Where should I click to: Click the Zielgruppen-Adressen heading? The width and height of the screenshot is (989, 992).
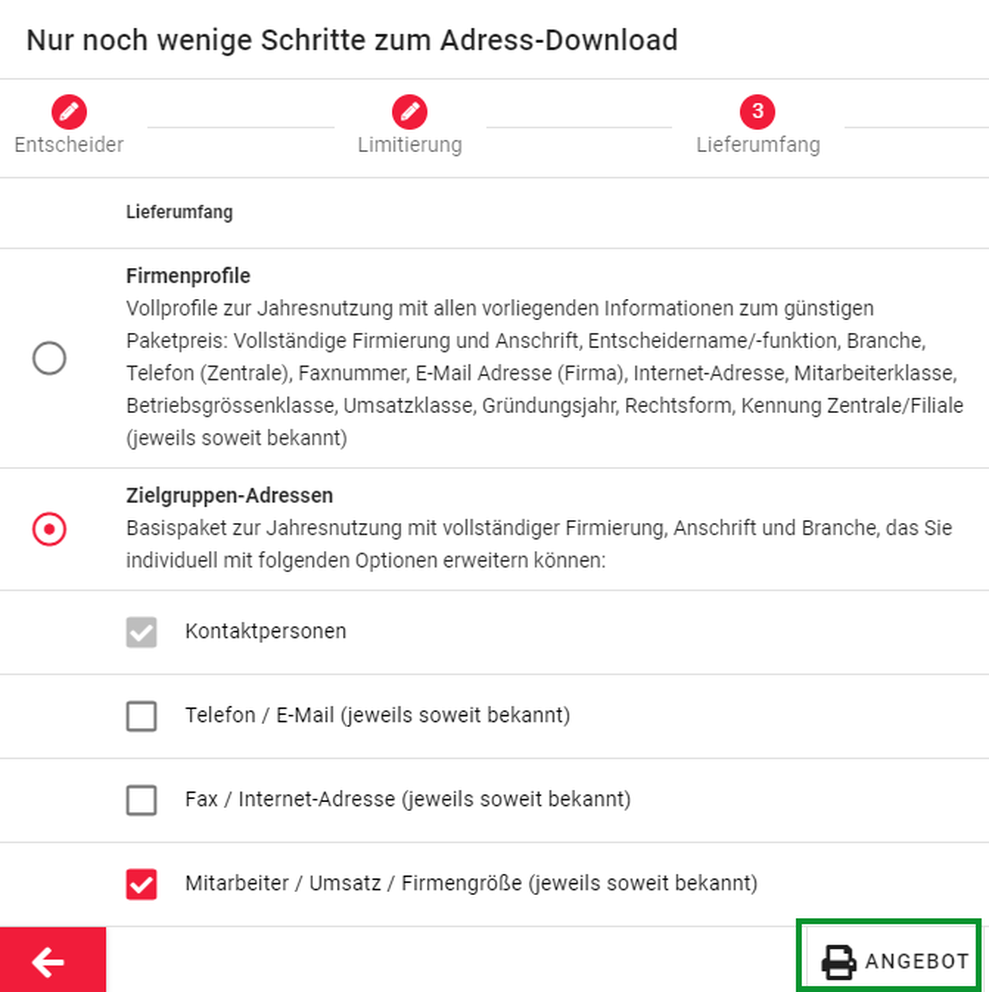229,495
